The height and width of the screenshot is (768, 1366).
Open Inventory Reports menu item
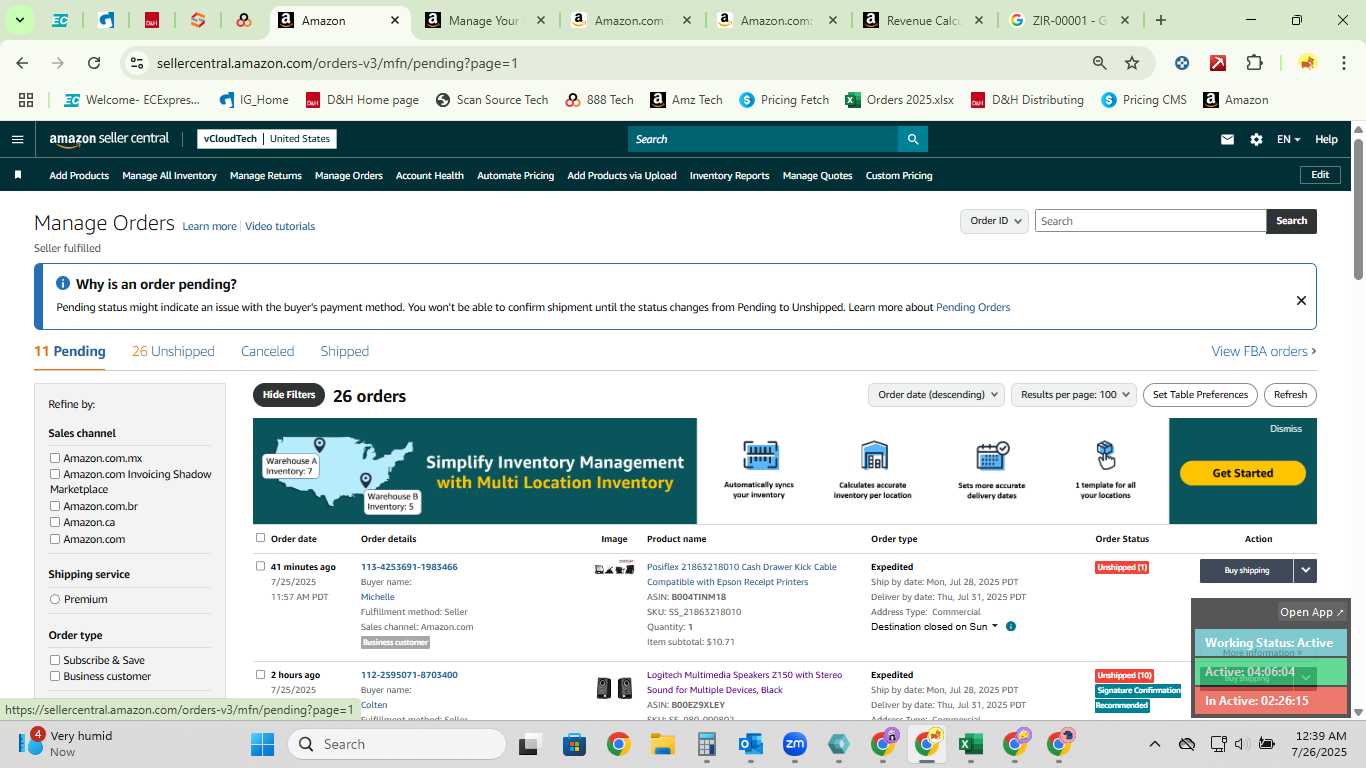(729, 175)
